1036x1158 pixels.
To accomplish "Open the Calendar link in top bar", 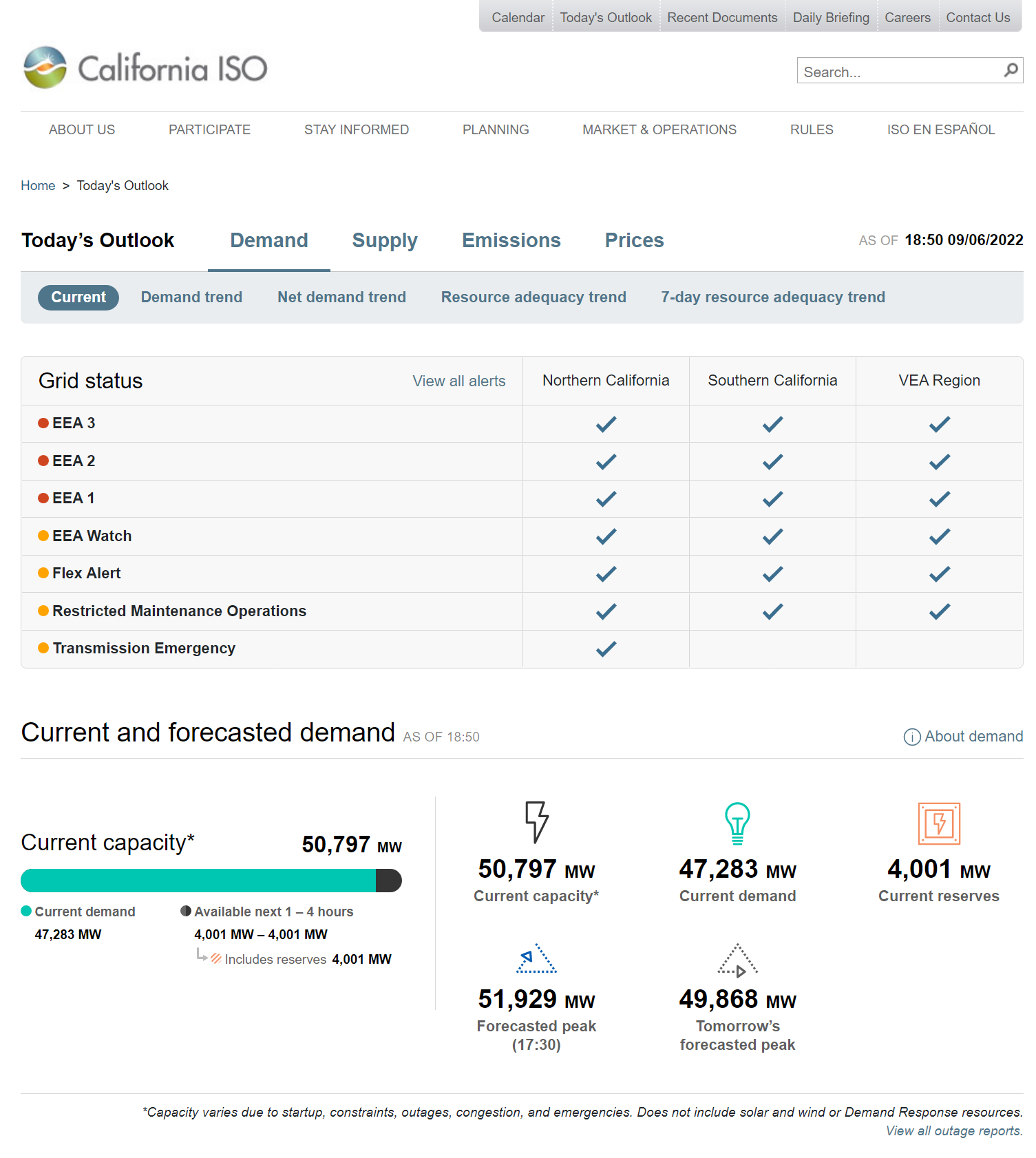I will pos(518,17).
